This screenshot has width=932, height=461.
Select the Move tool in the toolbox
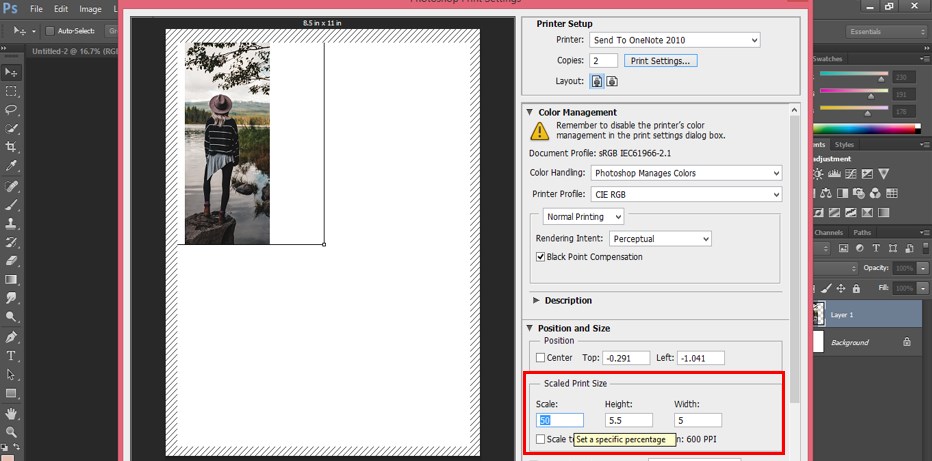point(11,72)
